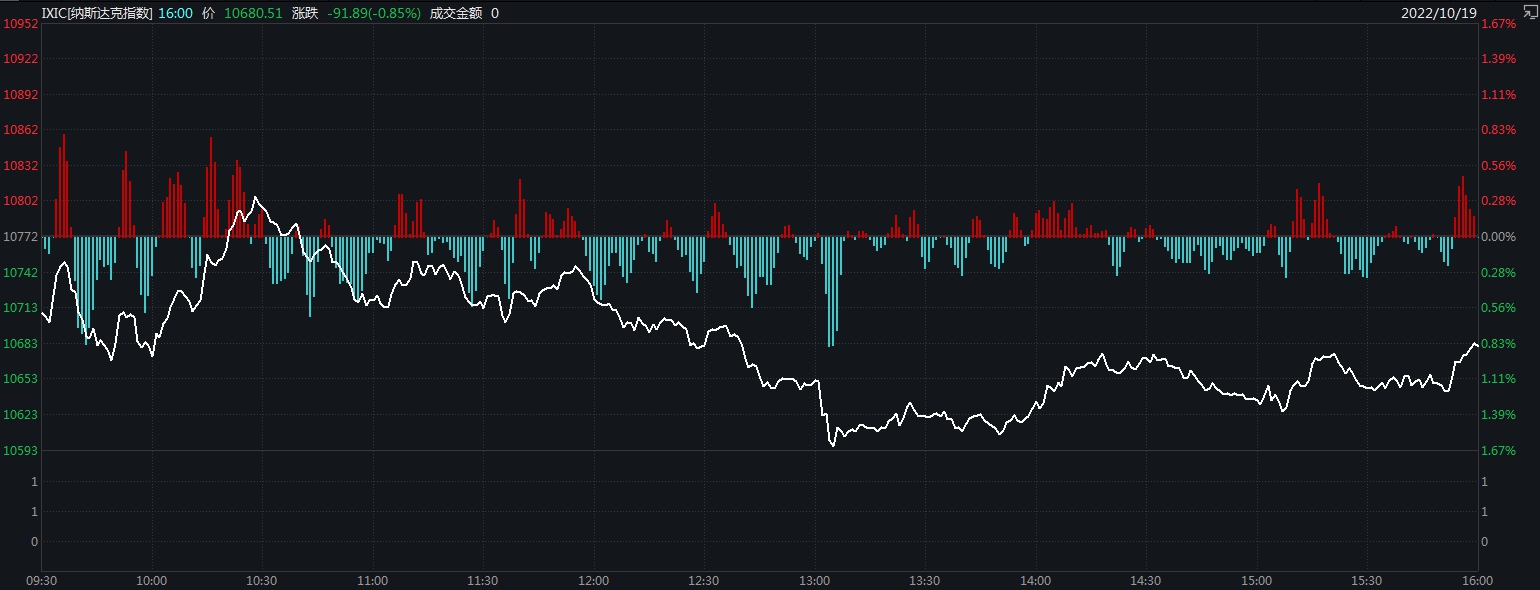
Task: Select the 09:30 marker on time axis
Action: 40,580
